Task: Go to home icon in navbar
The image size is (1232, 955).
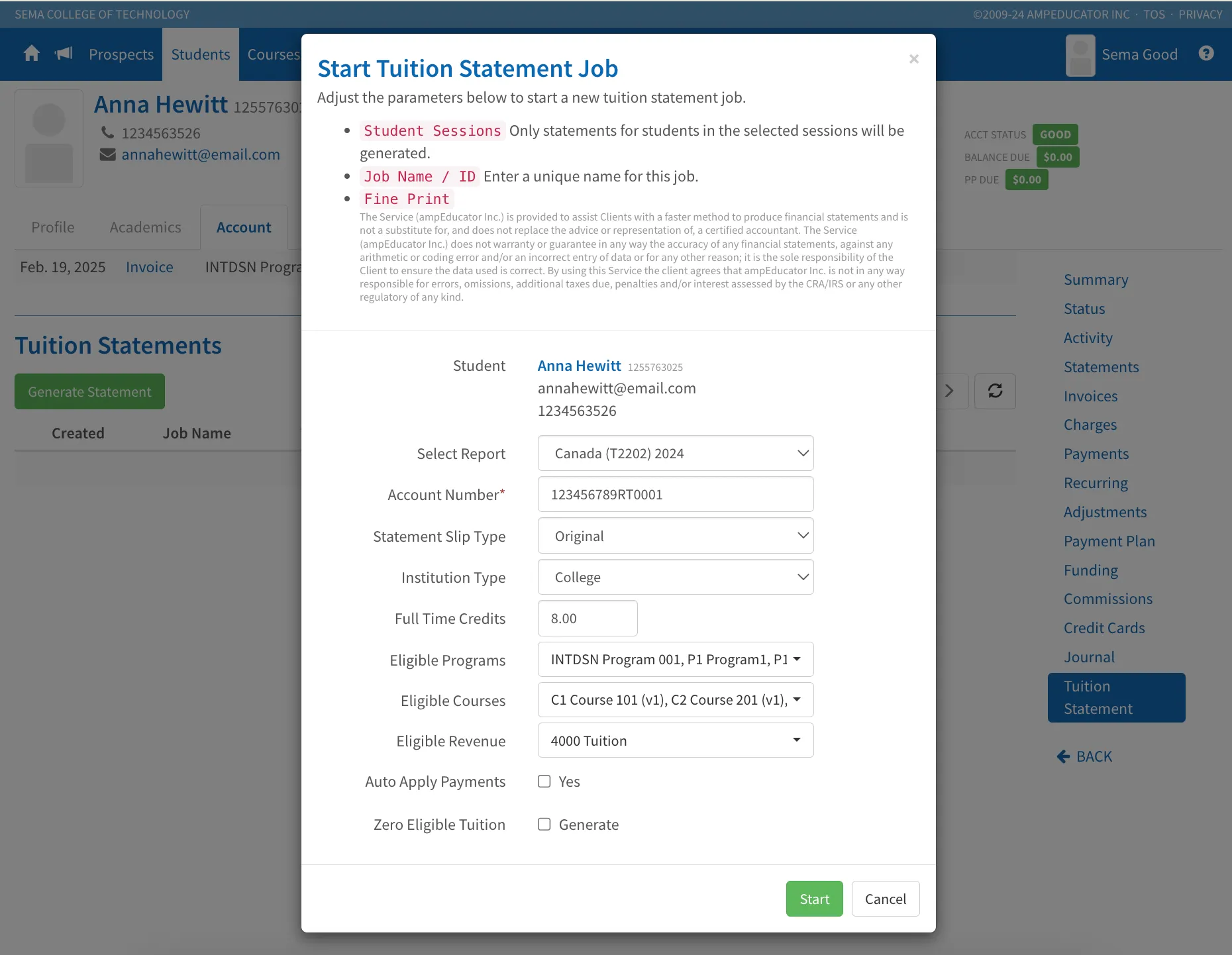Action: point(31,54)
